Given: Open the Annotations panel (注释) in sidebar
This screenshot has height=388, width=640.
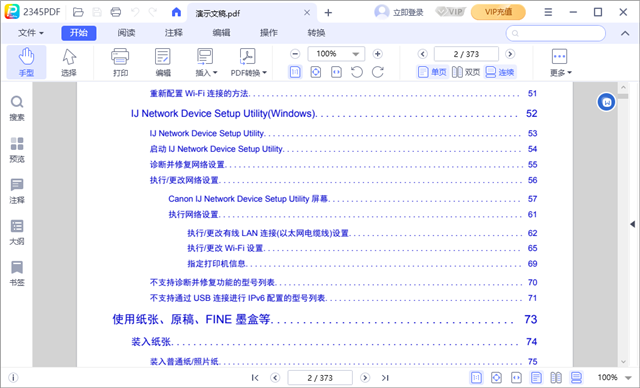Looking at the screenshot, I should click(x=17, y=191).
